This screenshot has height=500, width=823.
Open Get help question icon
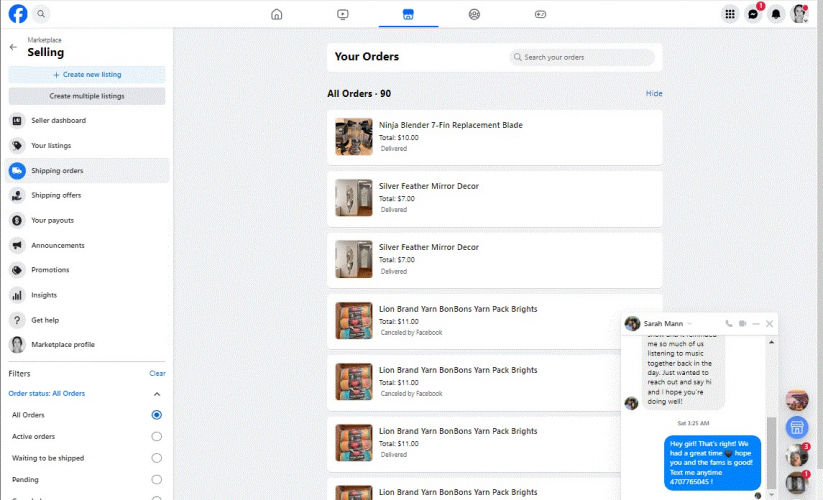17,320
